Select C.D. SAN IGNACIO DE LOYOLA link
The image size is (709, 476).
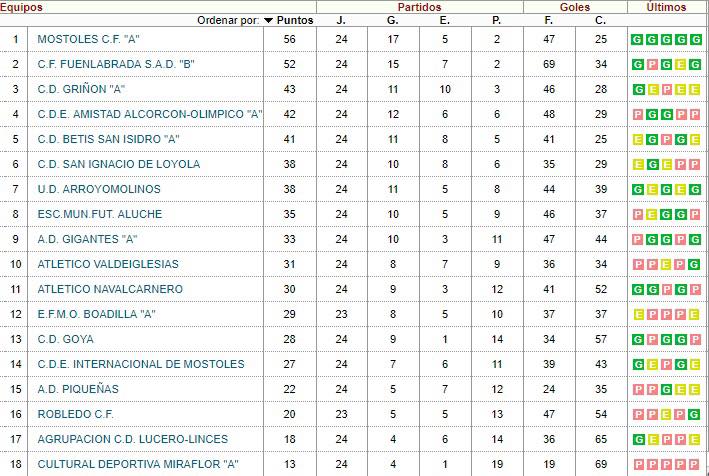pos(118,164)
